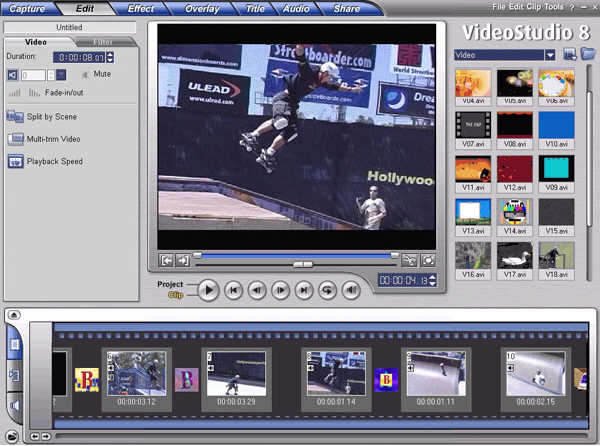
Task: Cut the clip with the scissors icon
Action: point(409,260)
